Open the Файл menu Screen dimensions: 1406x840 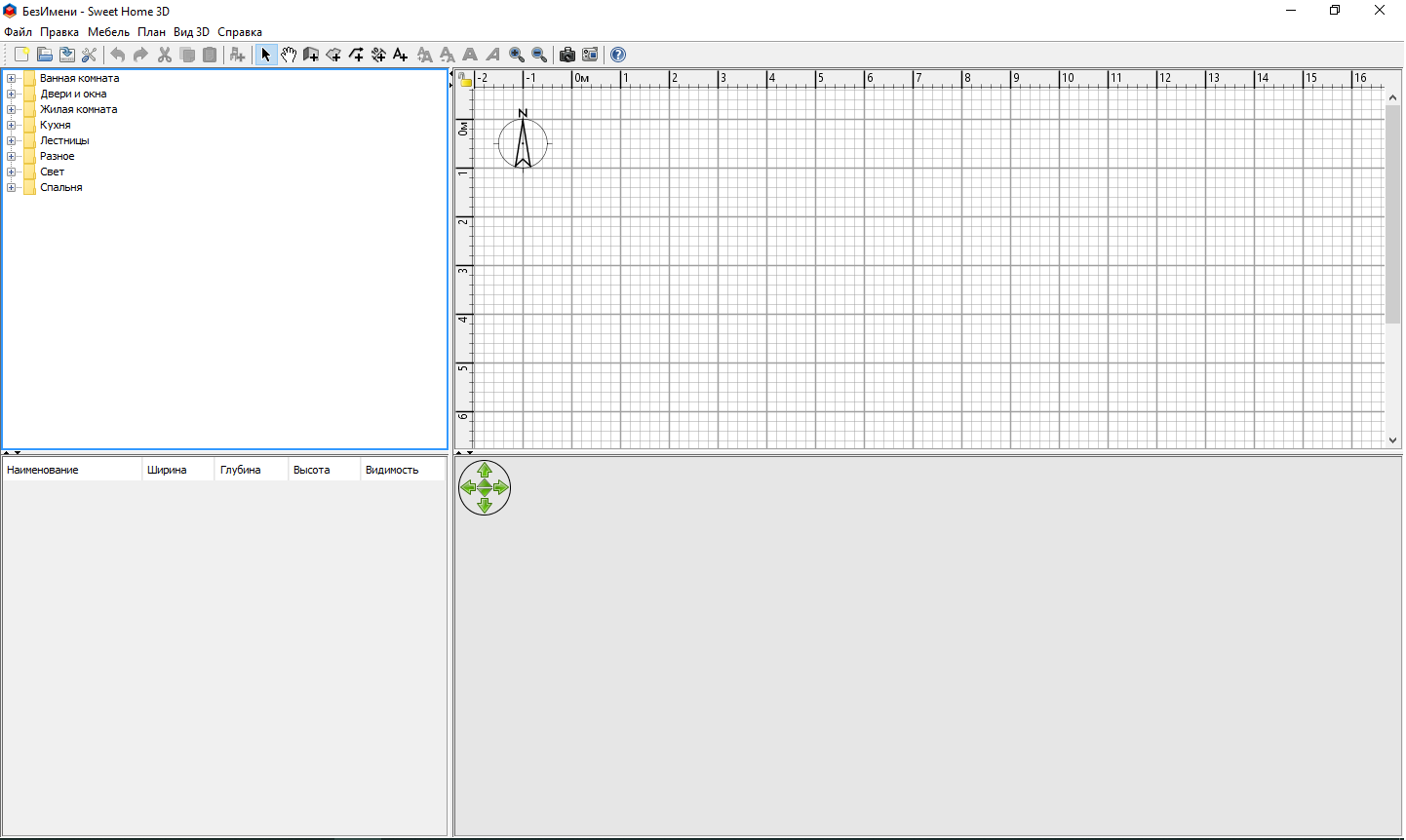point(18,32)
